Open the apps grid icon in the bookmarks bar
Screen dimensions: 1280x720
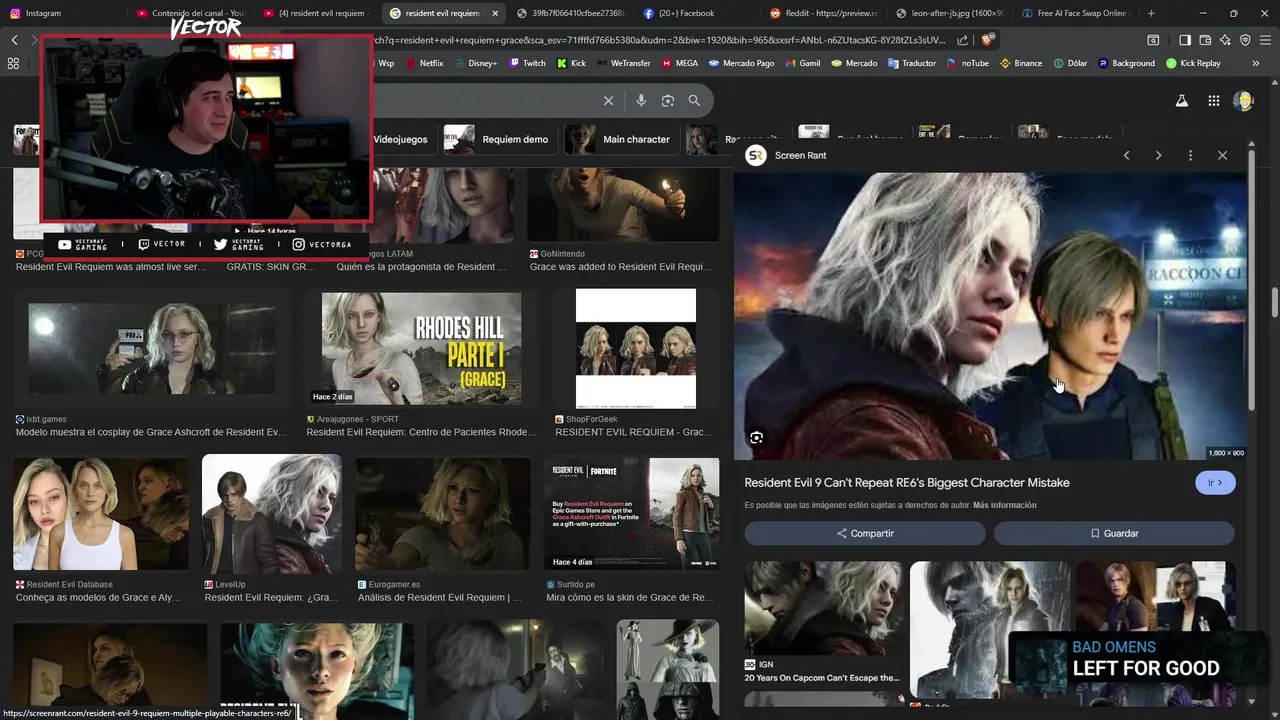[13, 63]
